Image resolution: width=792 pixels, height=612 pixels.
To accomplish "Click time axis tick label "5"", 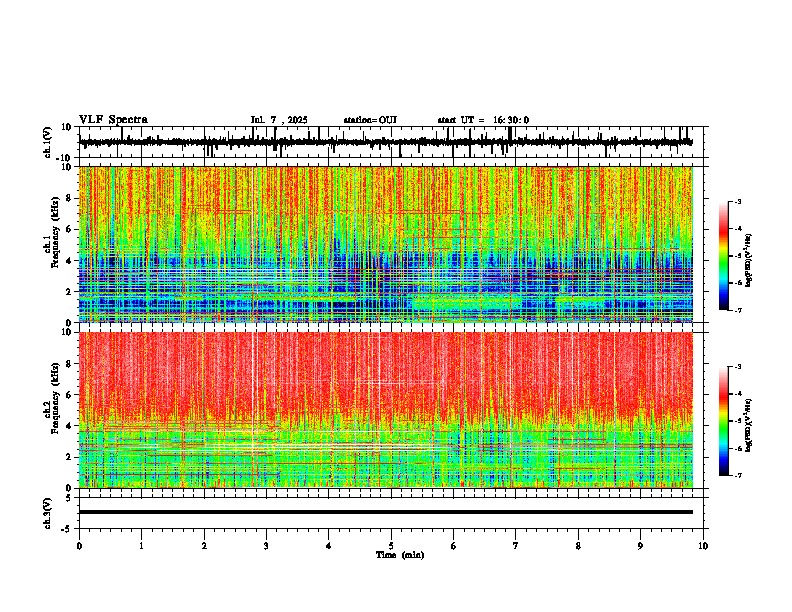I will pos(391,546).
